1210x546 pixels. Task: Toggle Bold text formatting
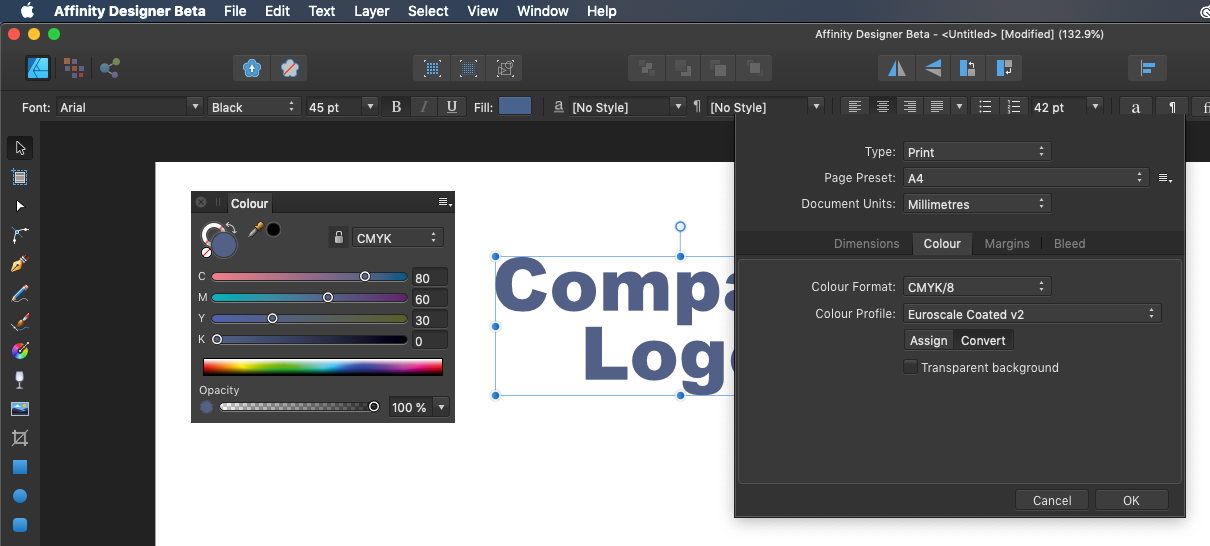pos(397,107)
